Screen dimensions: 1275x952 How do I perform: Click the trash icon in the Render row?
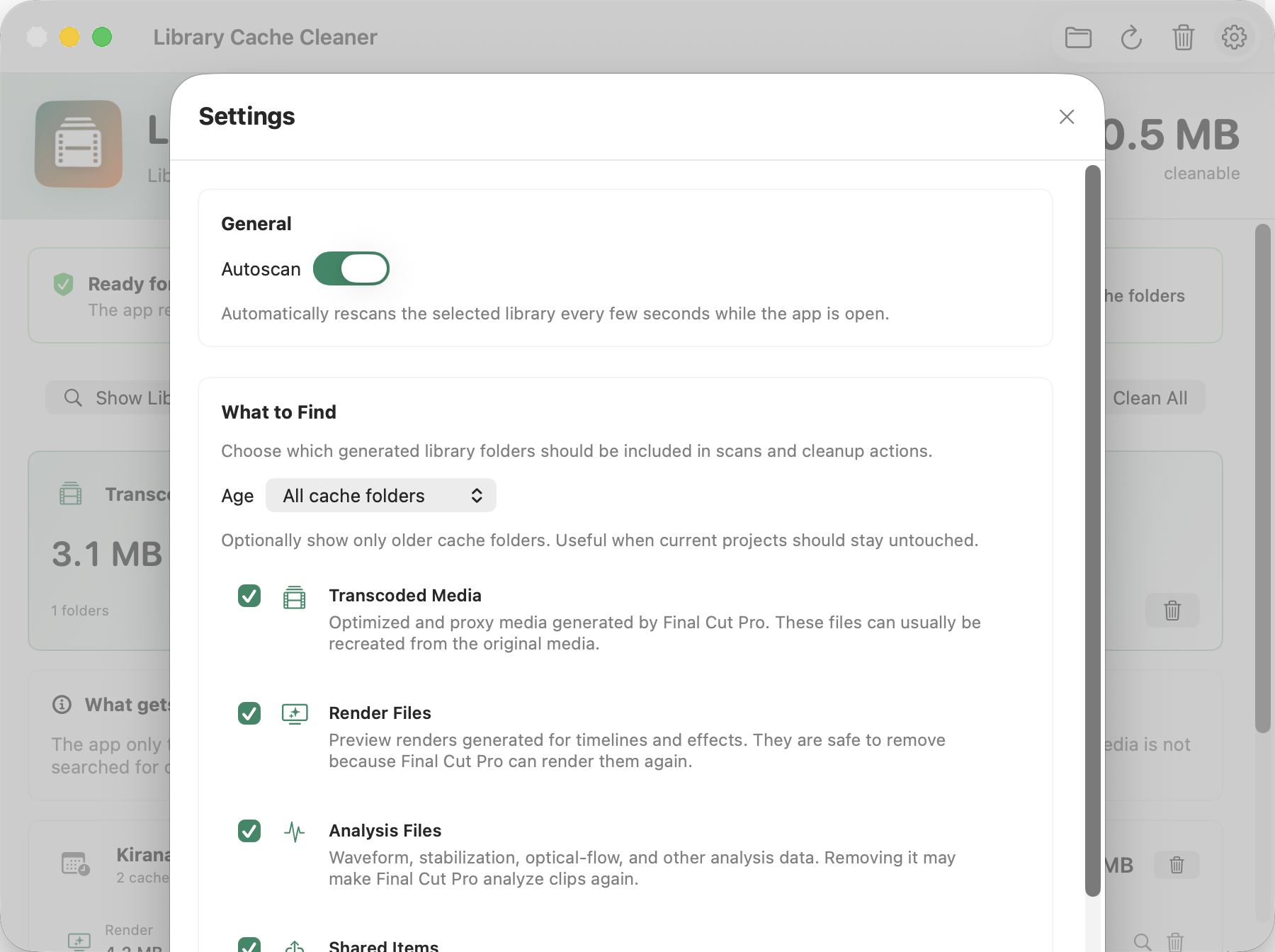(x=1175, y=942)
